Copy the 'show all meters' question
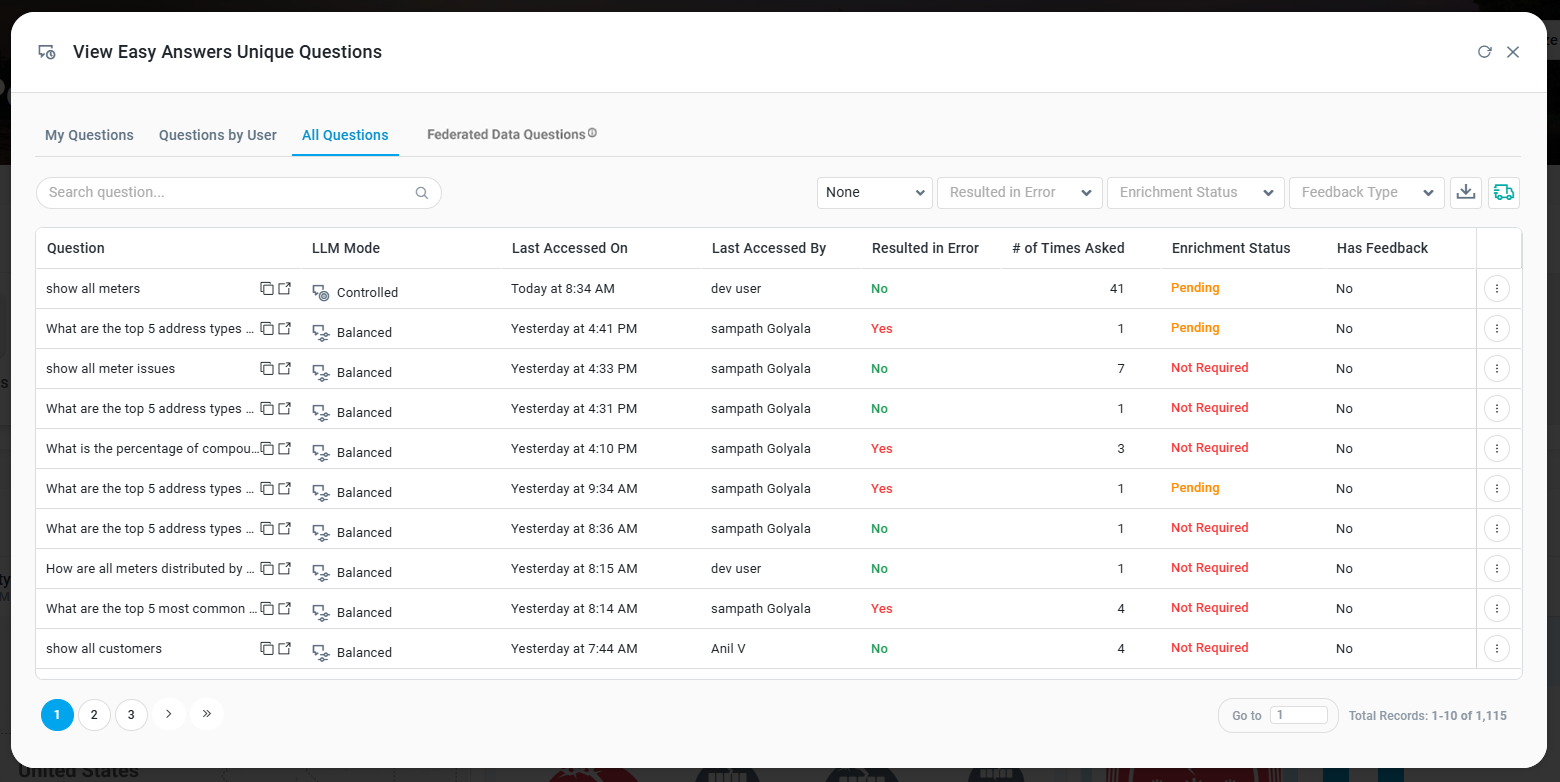Screen dimensions: 1560x782 pyautogui.click(x=267, y=288)
